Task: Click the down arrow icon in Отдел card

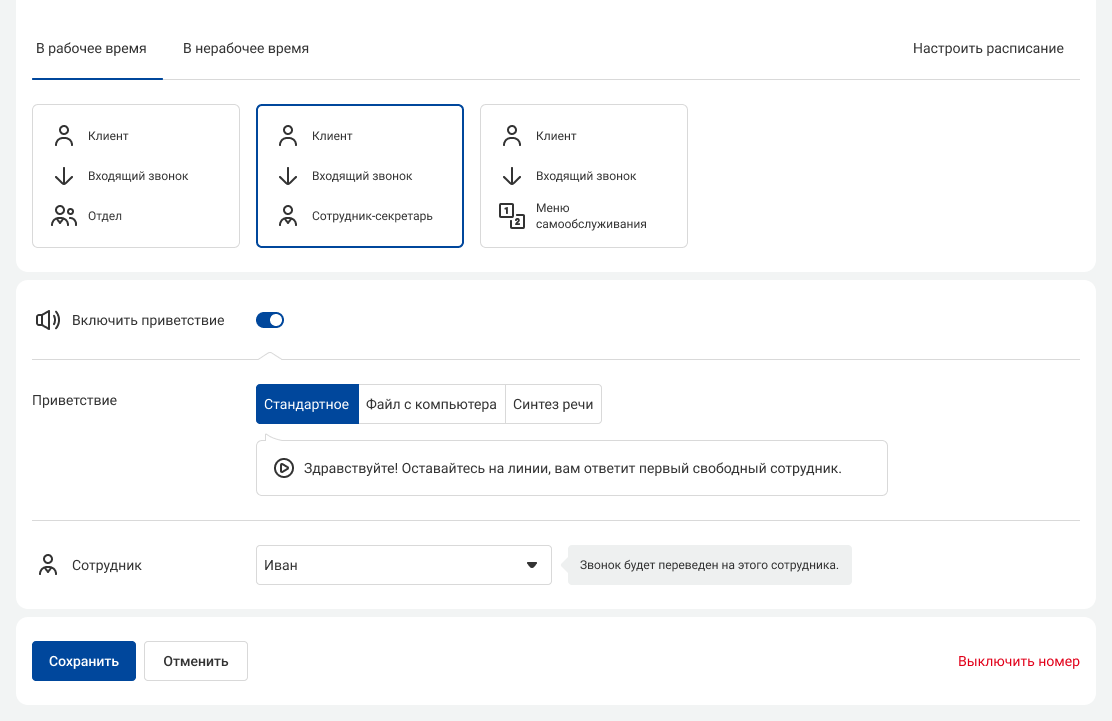Action: (64, 176)
